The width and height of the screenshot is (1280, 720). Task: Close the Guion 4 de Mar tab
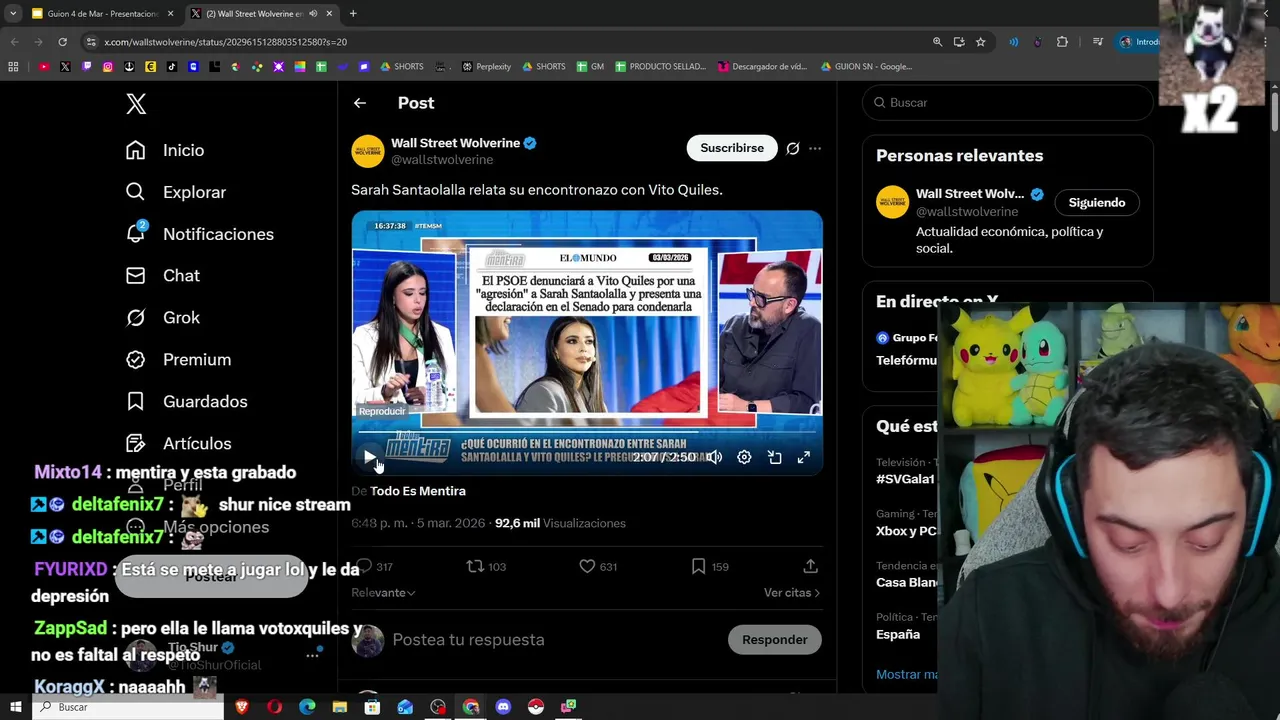[x=171, y=14]
